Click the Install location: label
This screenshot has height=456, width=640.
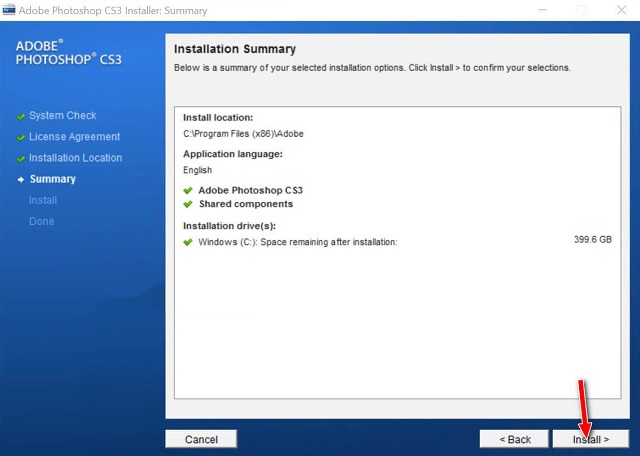[218, 118]
